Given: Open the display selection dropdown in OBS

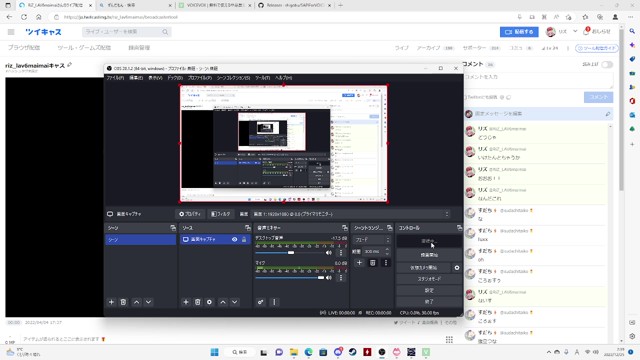Looking at the screenshot, I should pyautogui.click(x=351, y=214).
